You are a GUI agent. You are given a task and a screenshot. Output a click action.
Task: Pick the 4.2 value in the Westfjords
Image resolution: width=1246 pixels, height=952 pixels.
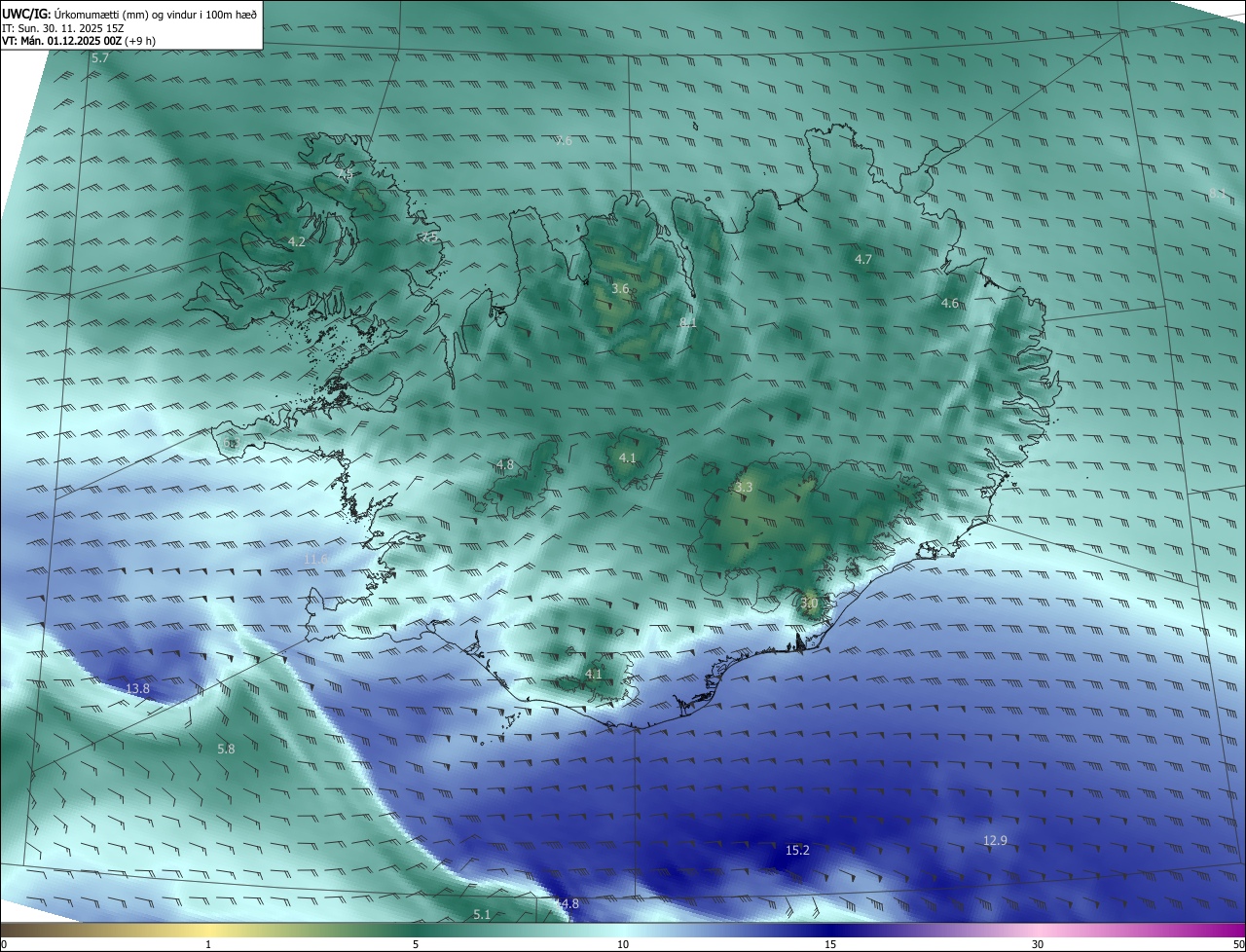pos(297,241)
